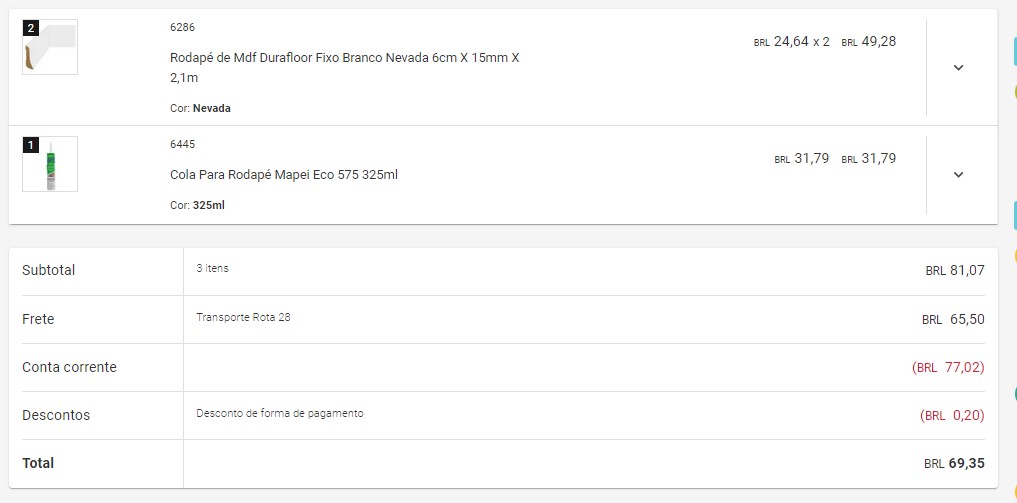Click the quantity badge showing 1

(31, 145)
